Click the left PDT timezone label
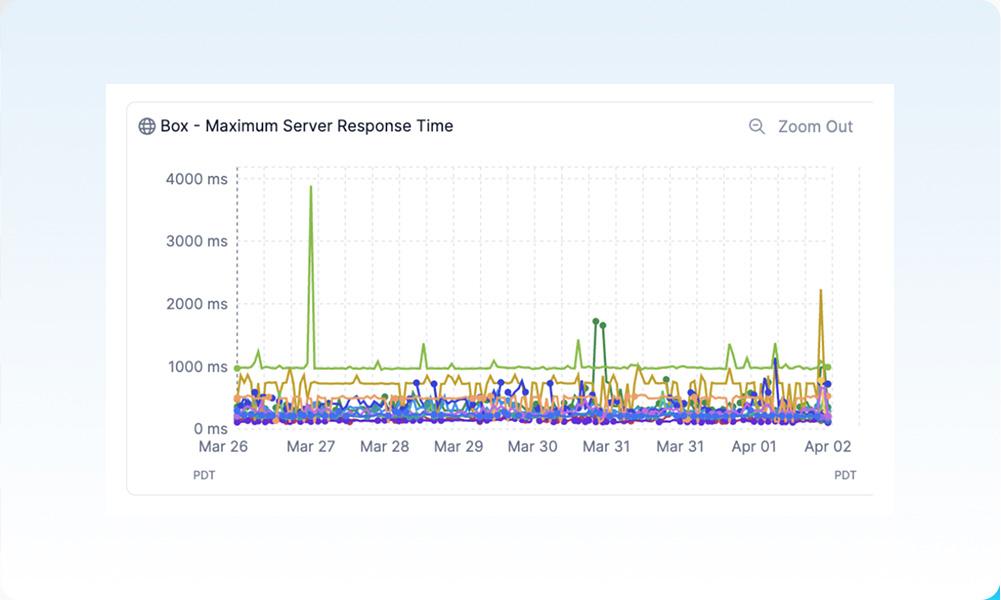 click(204, 475)
